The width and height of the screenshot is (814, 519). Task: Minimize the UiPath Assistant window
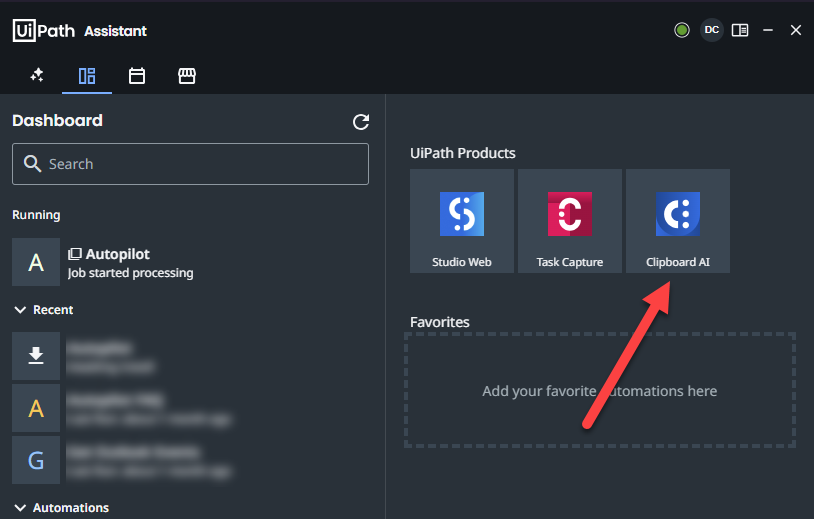pos(768,30)
